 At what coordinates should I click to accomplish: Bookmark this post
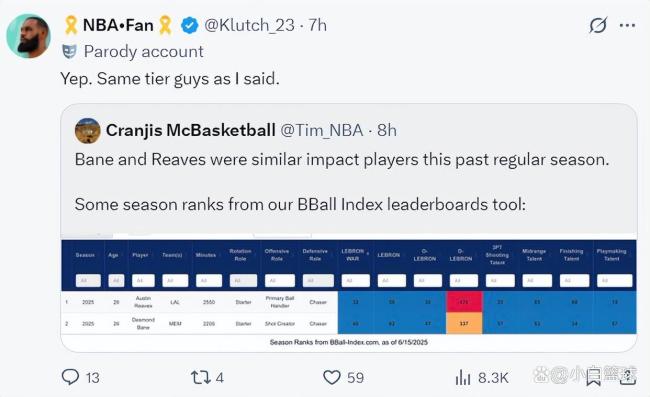(x=593, y=377)
